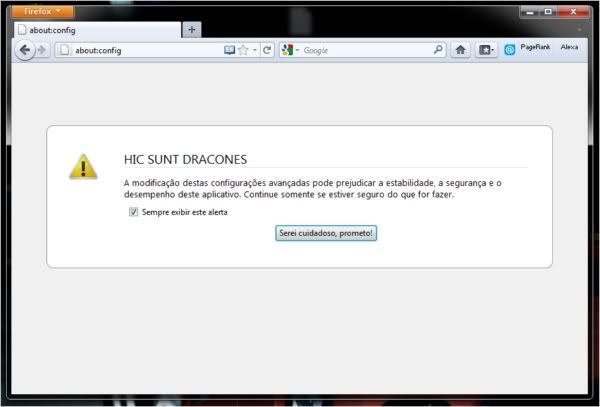Close the Firefox window
The image size is (600, 407).
click(573, 12)
